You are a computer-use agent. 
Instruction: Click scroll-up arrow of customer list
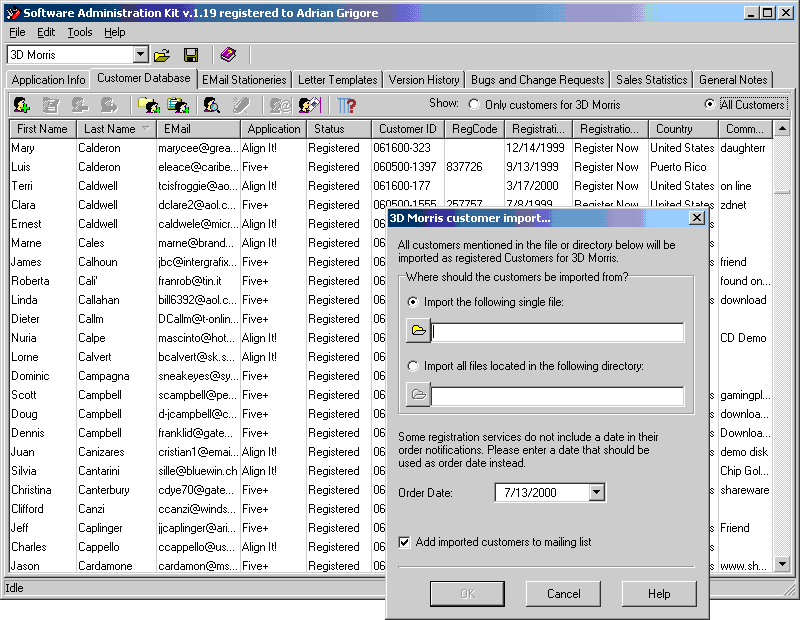[x=782, y=129]
